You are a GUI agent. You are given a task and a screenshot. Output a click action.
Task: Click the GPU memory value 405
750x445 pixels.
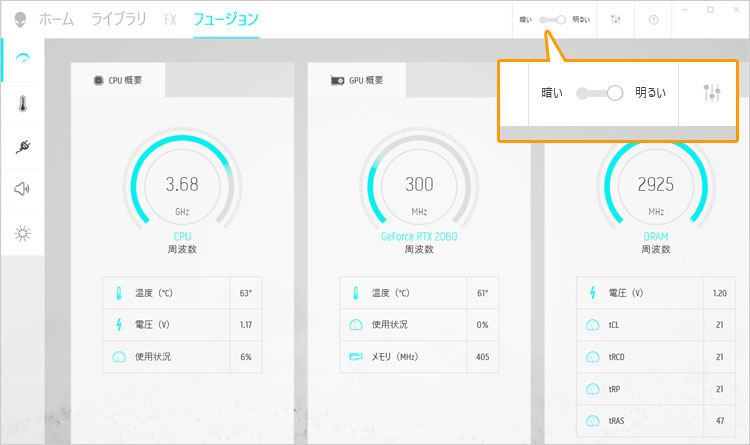coord(483,357)
